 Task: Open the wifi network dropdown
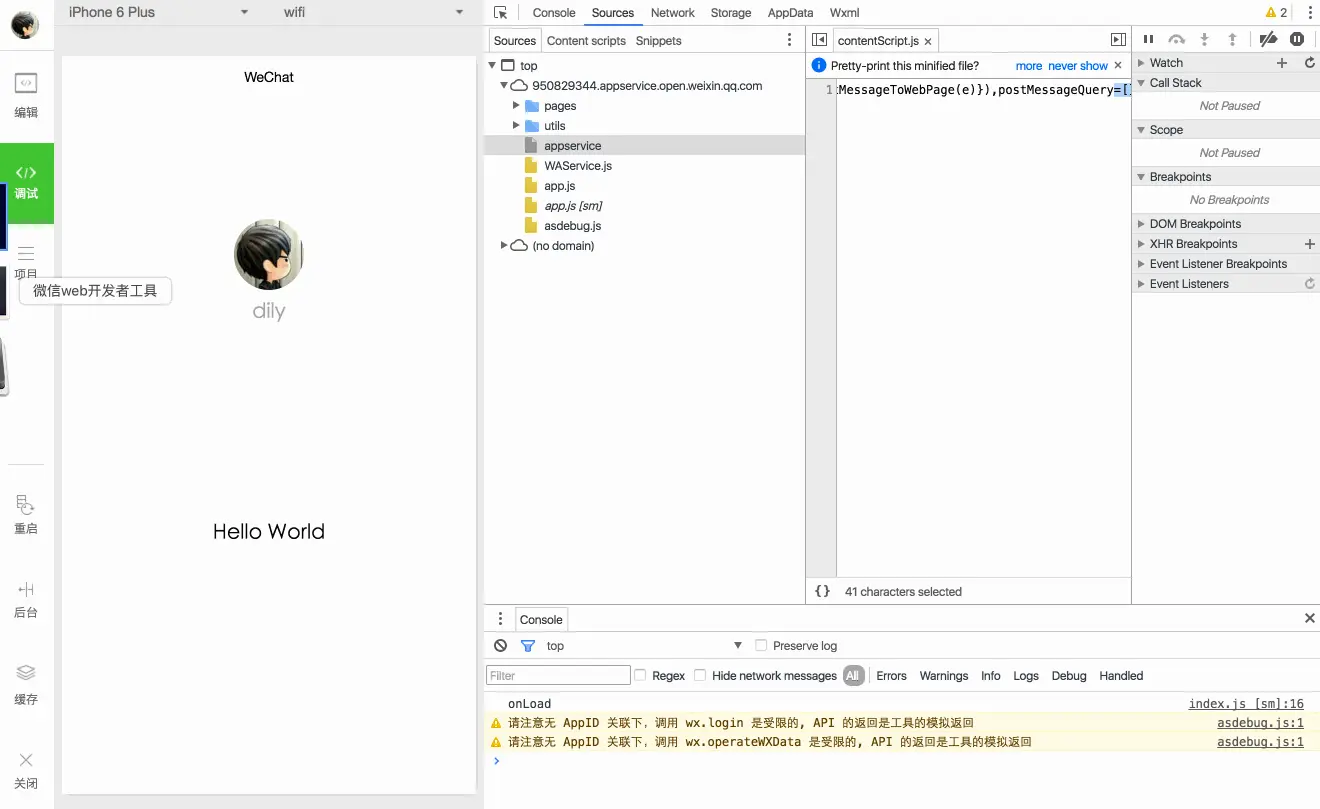373,12
